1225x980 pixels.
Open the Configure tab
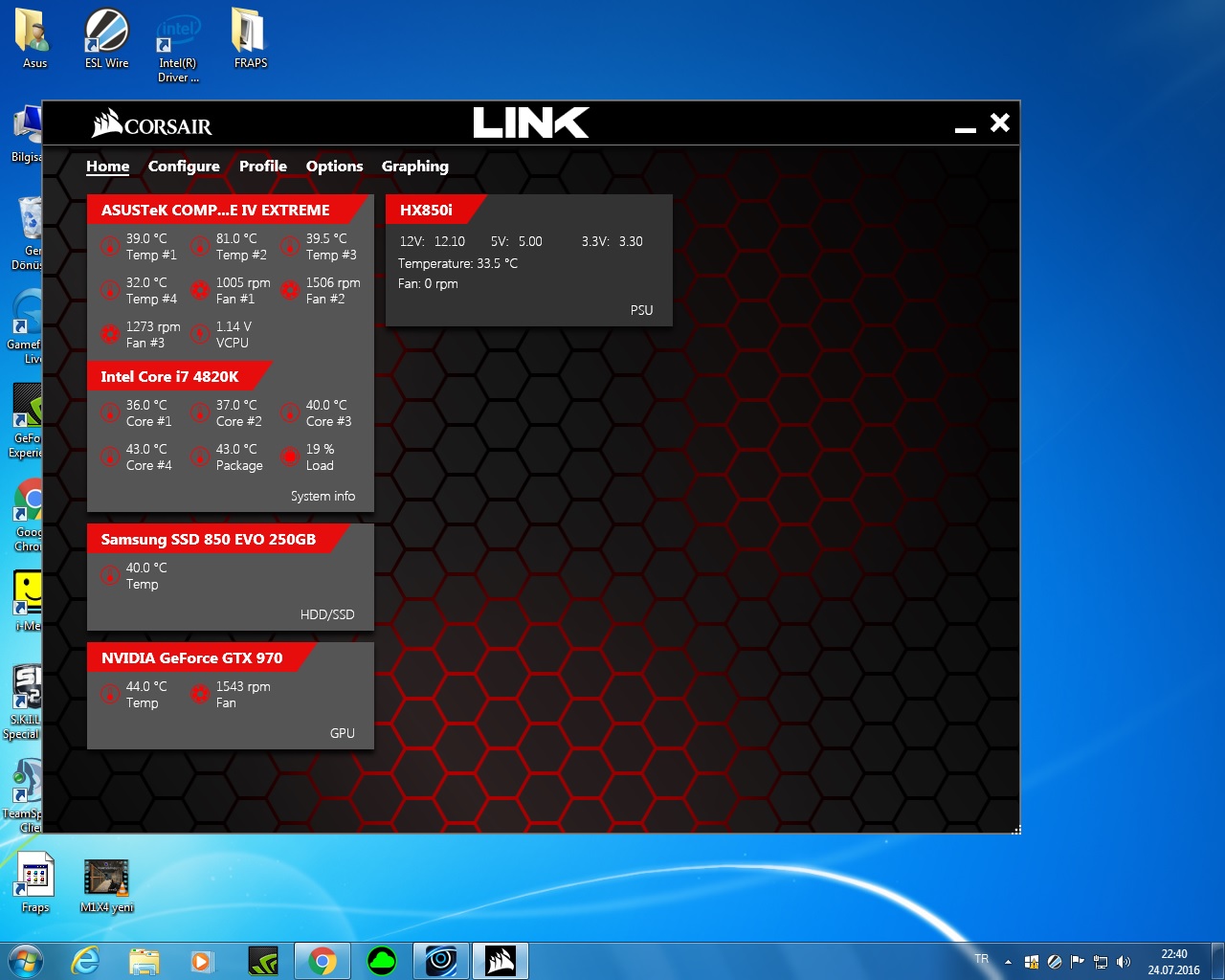click(x=184, y=167)
